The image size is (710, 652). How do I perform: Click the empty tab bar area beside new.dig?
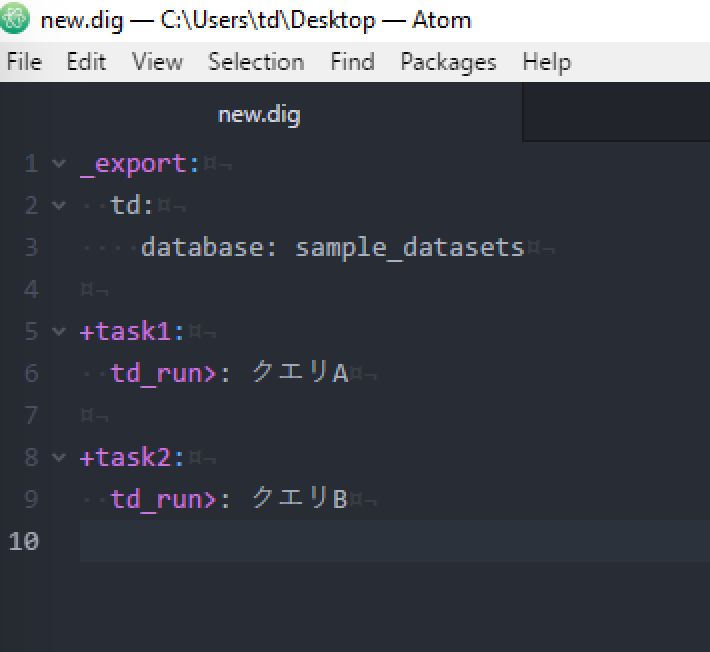pyautogui.click(x=616, y=112)
